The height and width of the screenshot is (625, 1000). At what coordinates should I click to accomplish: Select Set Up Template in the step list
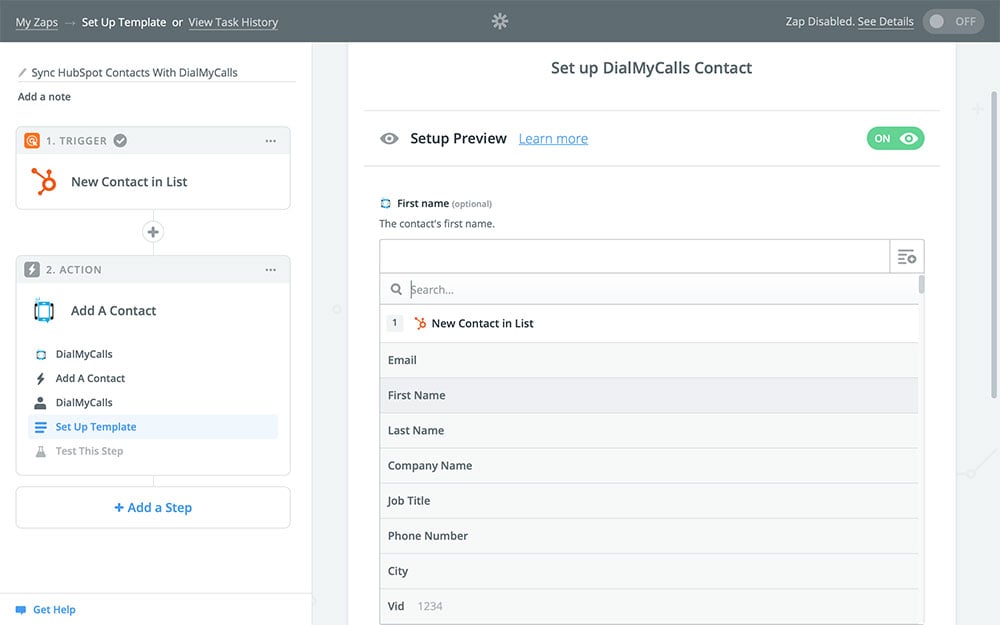(96, 427)
